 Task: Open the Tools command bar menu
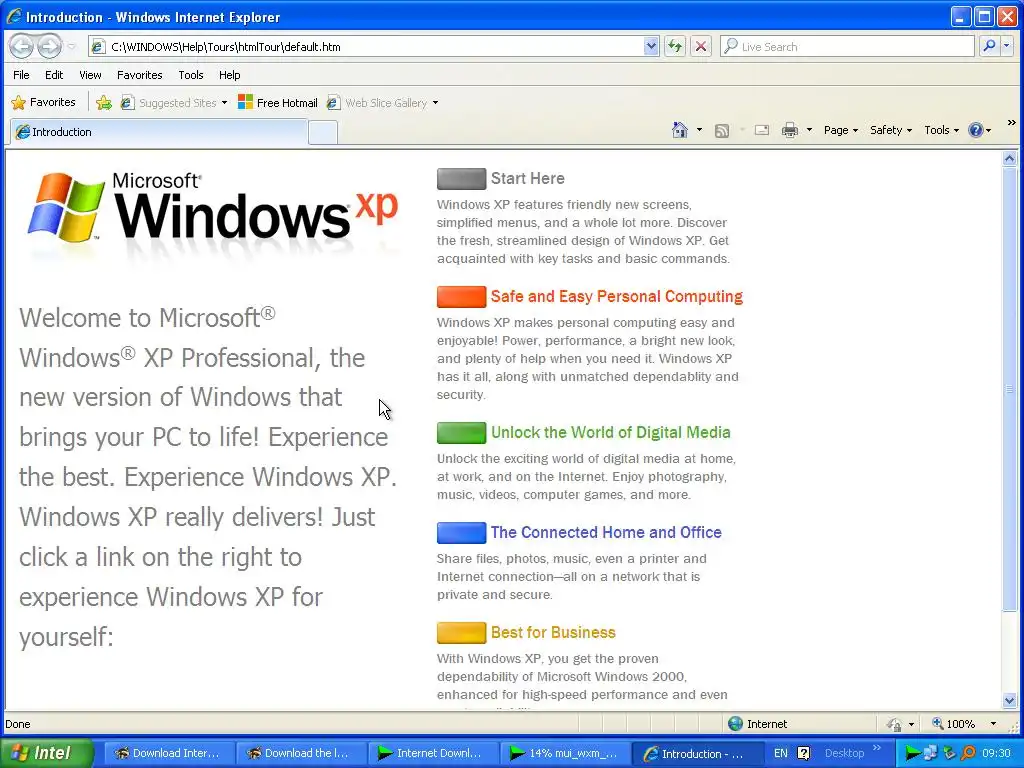click(x=941, y=130)
